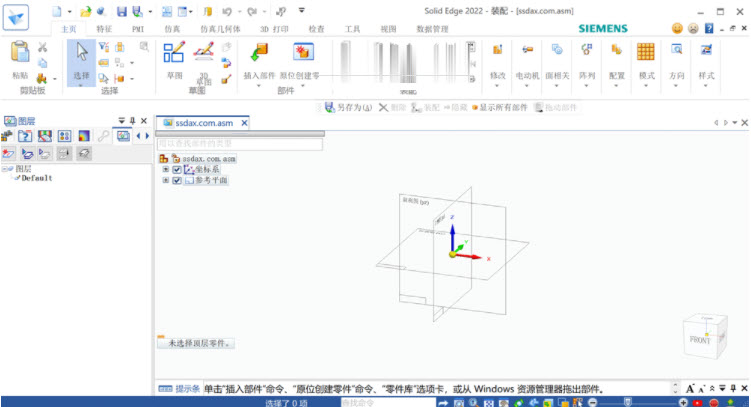Click the red YouTube icon in status bar
The image size is (751, 407).
(x=698, y=403)
